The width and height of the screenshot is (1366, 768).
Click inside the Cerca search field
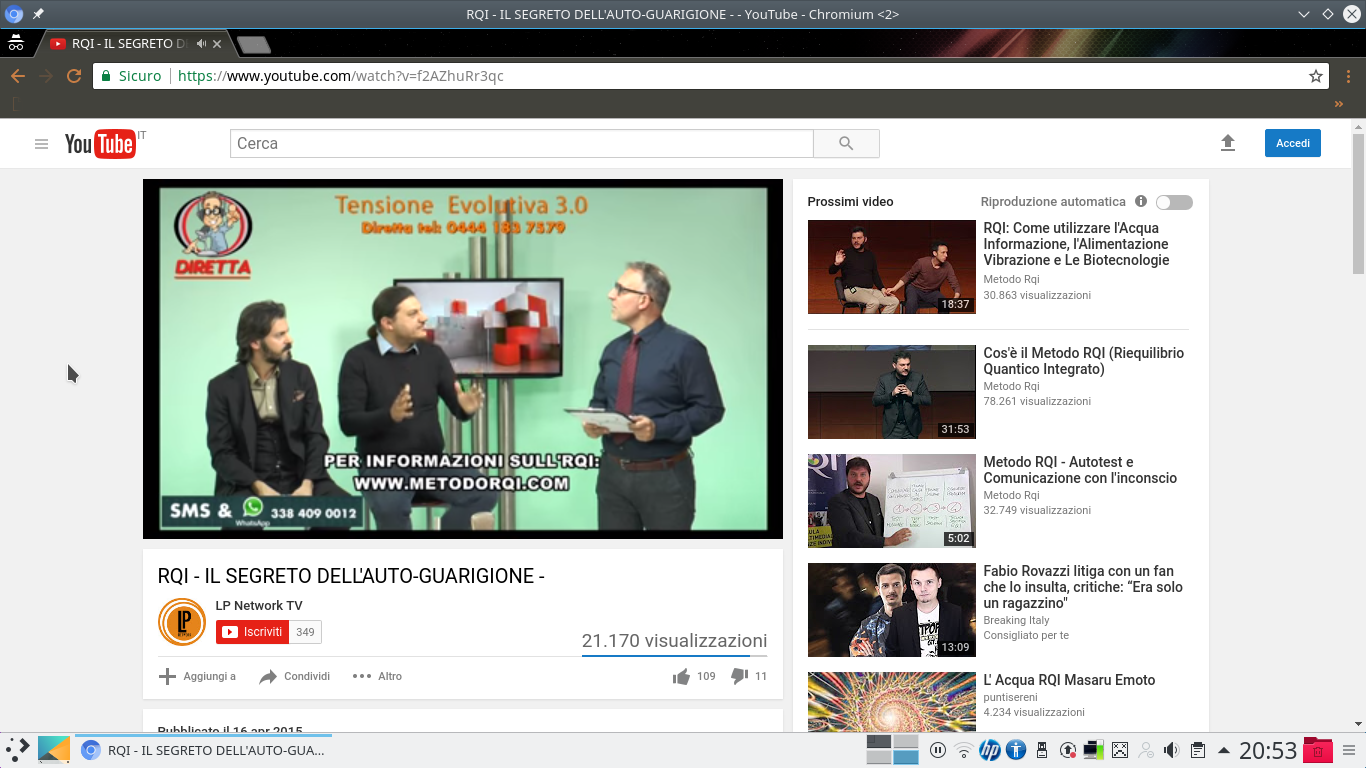tap(520, 143)
